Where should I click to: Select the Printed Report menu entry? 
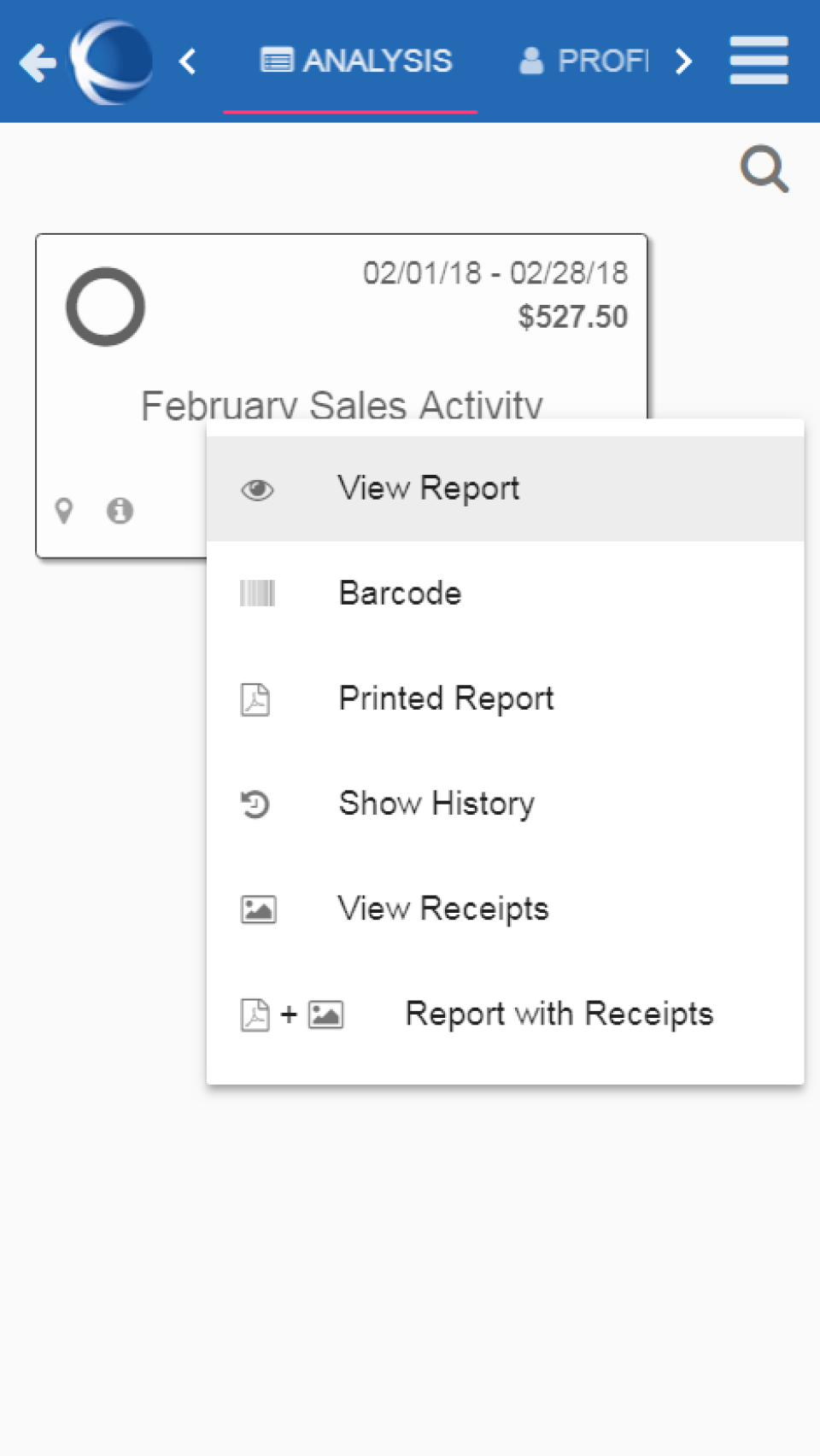(446, 699)
